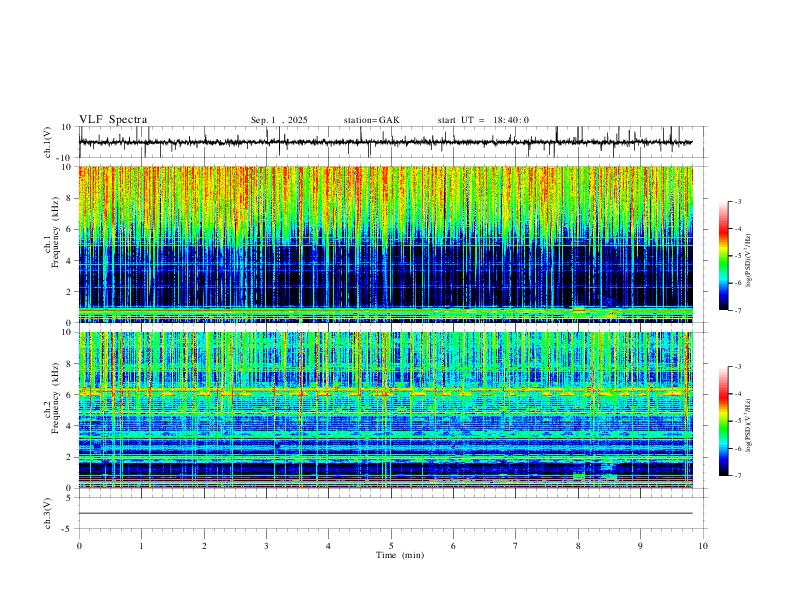Click the ch.1 spectrogram panel
The image size is (792, 612).
coord(385,244)
